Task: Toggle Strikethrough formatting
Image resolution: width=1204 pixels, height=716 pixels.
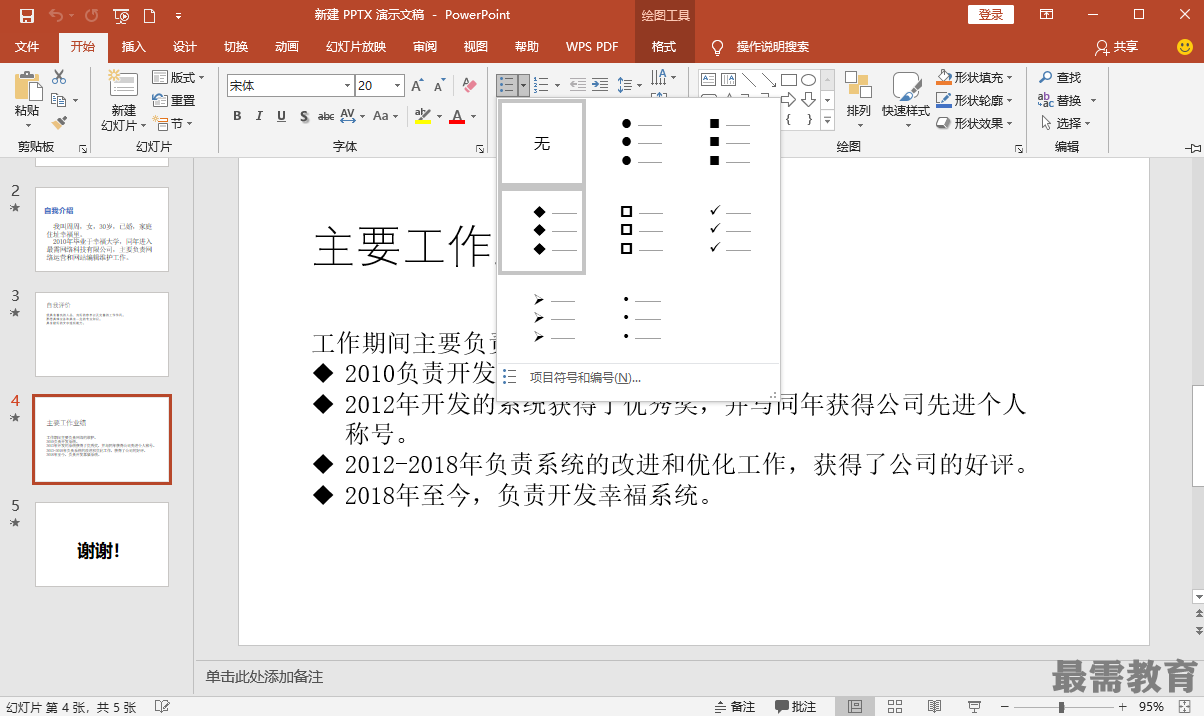Action: tap(326, 116)
